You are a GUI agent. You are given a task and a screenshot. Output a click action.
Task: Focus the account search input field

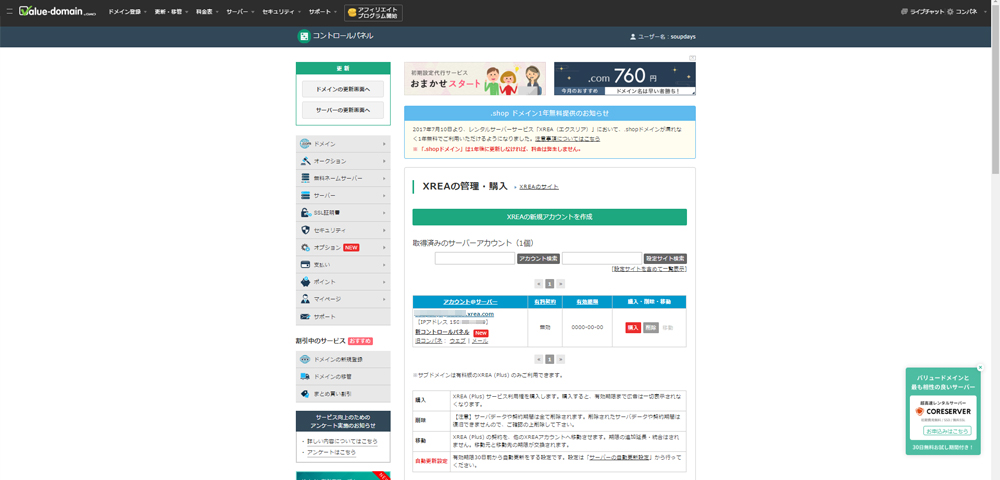475,259
